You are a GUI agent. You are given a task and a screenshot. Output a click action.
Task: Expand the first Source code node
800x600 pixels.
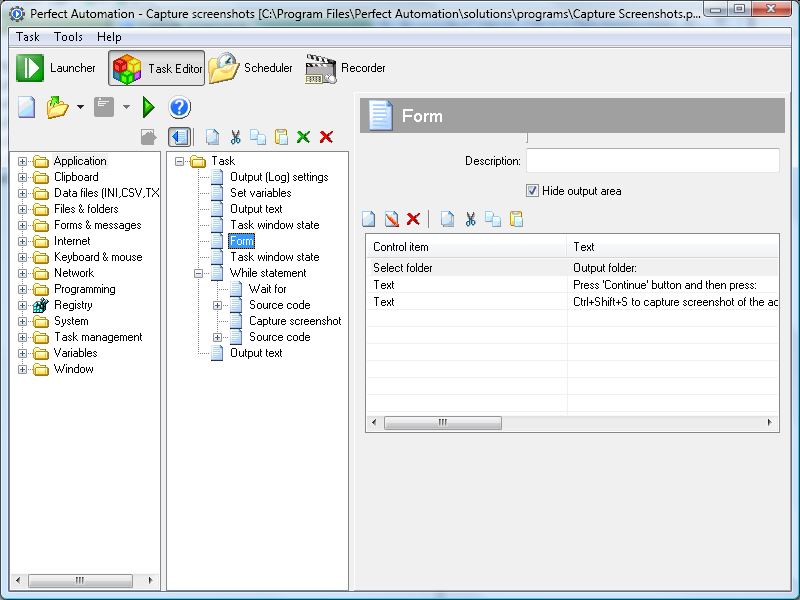[x=217, y=306]
